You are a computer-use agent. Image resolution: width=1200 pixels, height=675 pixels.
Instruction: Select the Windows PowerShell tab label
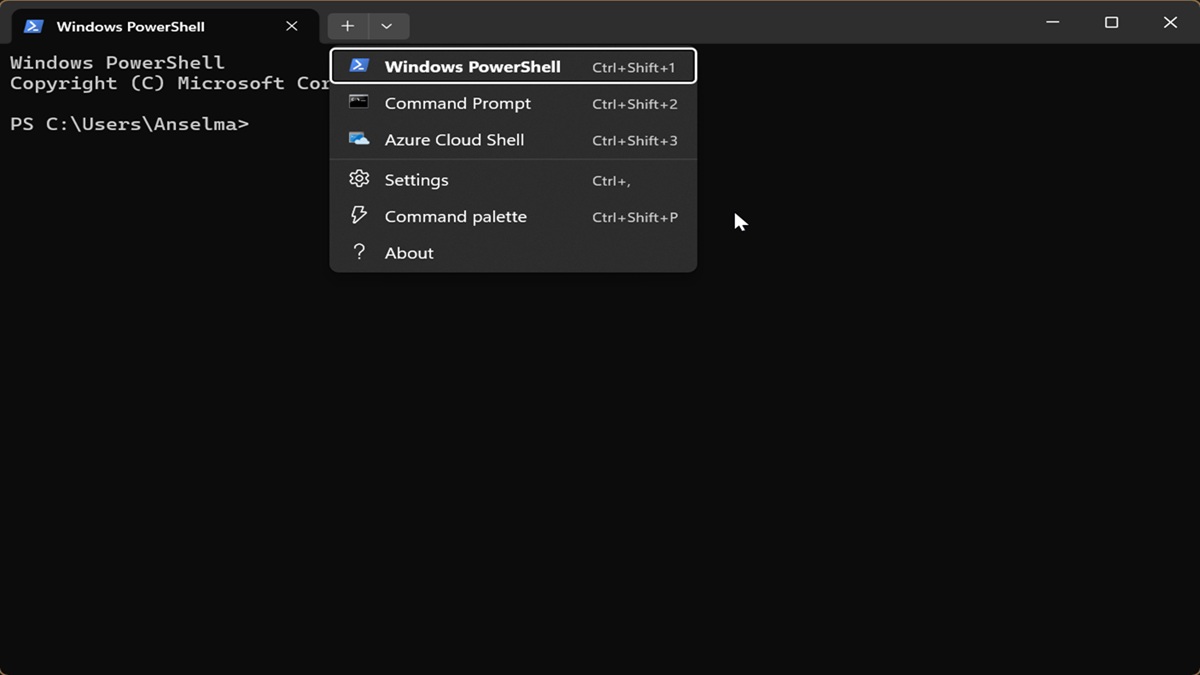[130, 27]
